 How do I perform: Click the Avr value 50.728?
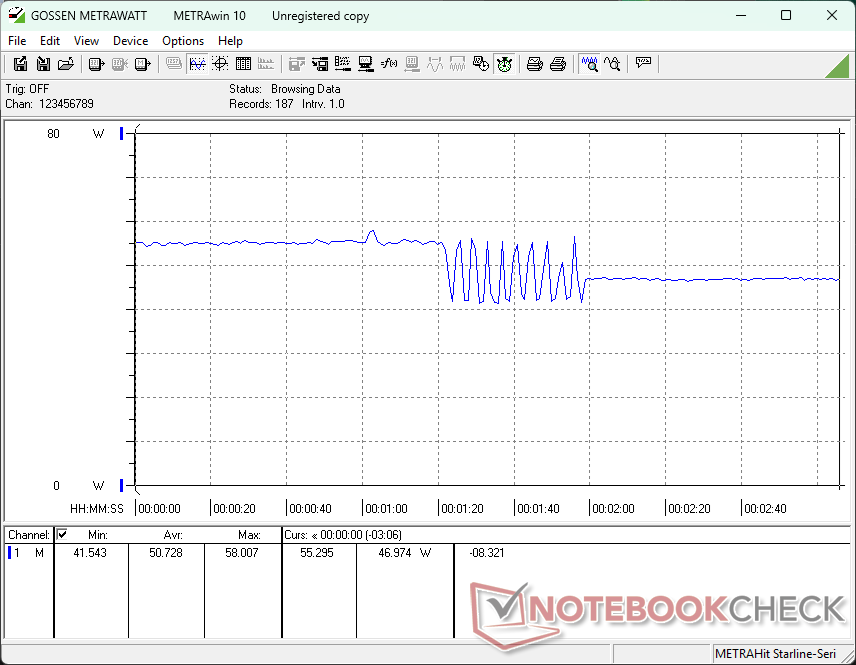166,553
